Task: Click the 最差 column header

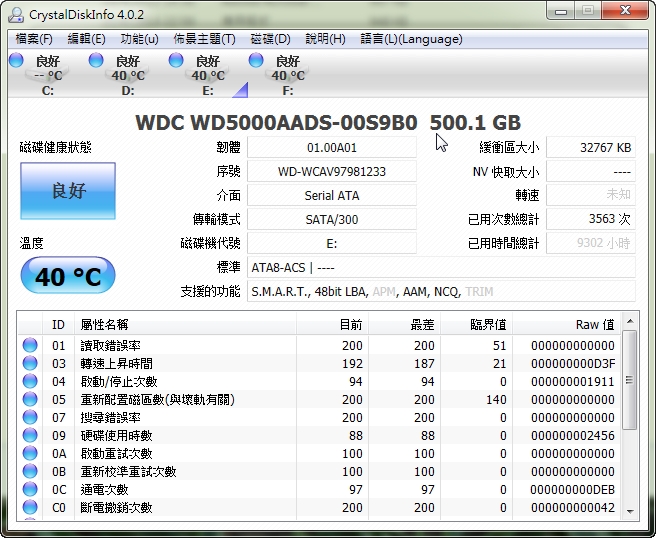Action: 405,324
